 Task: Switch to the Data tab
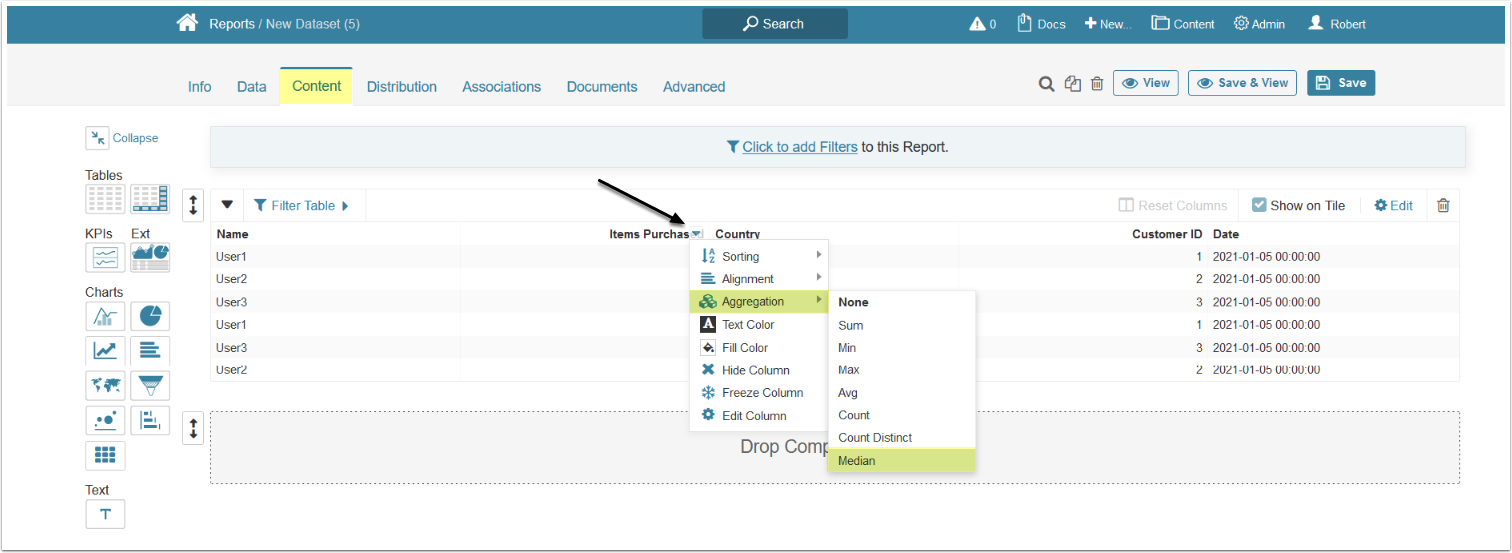point(252,87)
